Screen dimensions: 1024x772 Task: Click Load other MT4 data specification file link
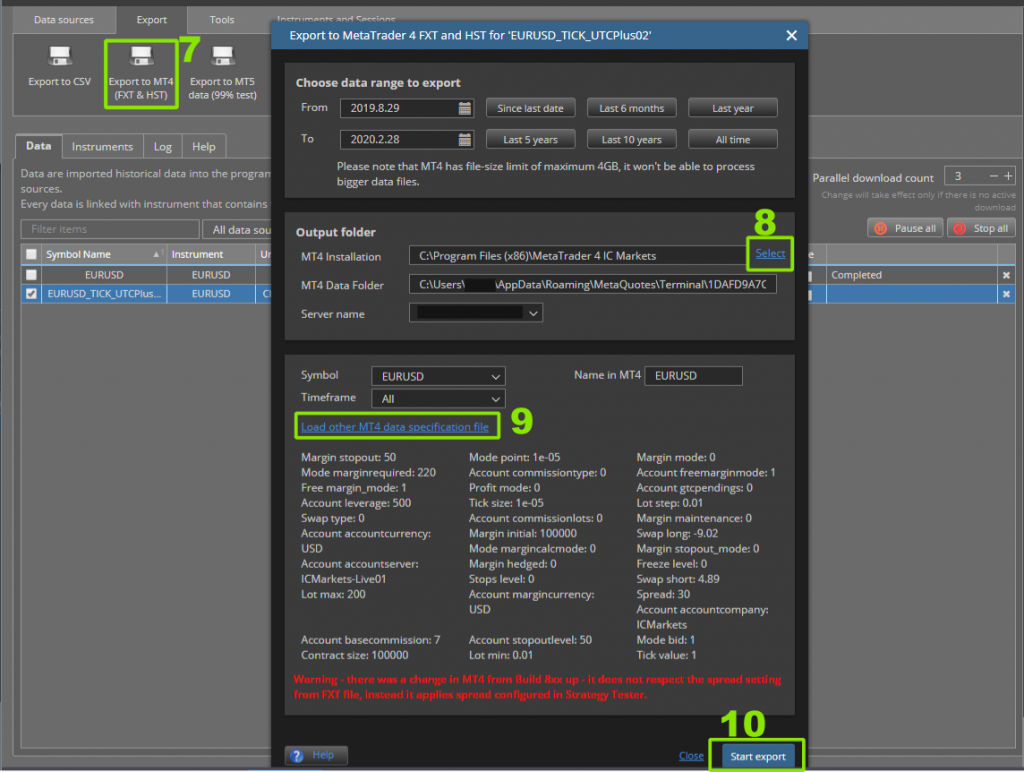(x=394, y=426)
